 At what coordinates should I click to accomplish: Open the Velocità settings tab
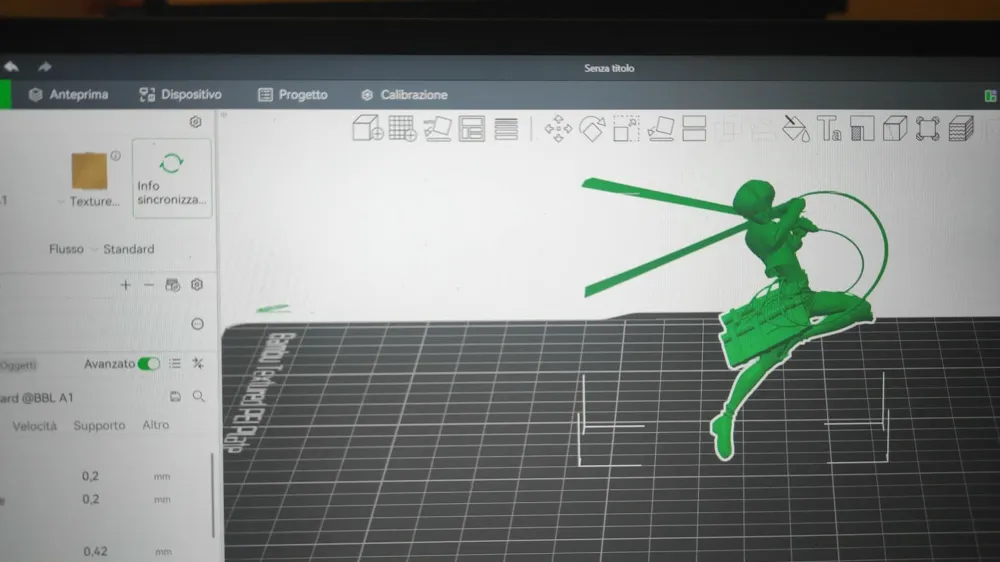point(34,426)
